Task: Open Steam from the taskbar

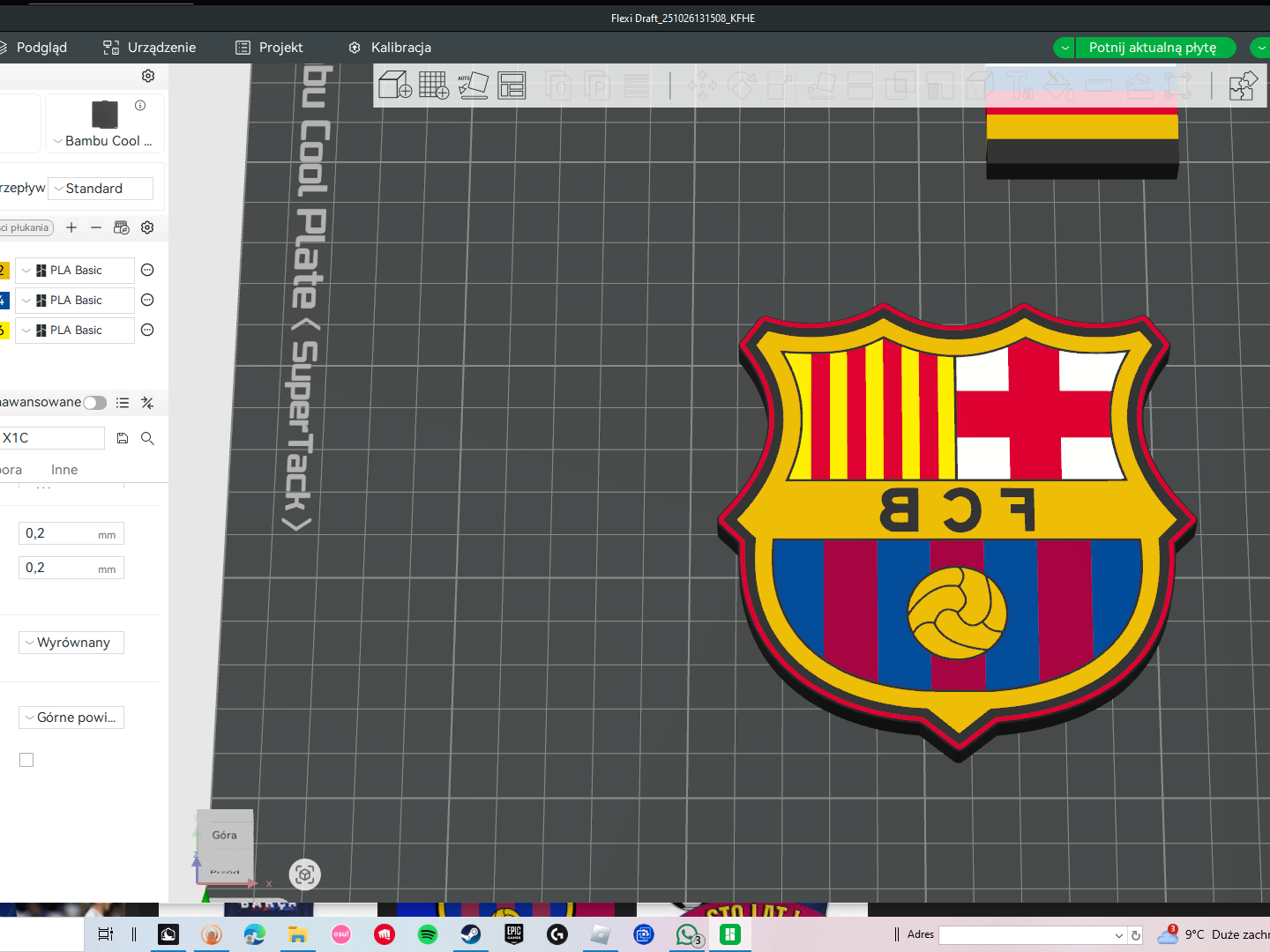Action: click(471, 934)
